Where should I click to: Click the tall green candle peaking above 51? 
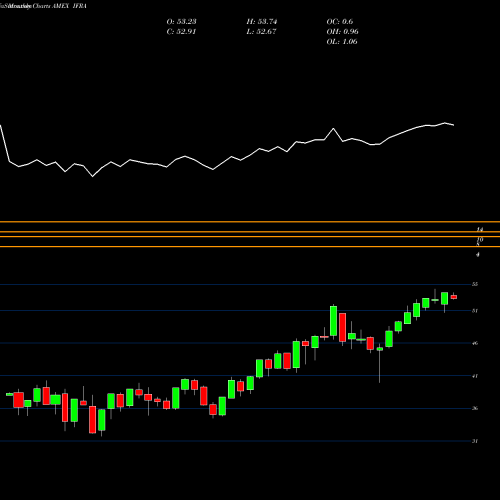click(x=333, y=321)
